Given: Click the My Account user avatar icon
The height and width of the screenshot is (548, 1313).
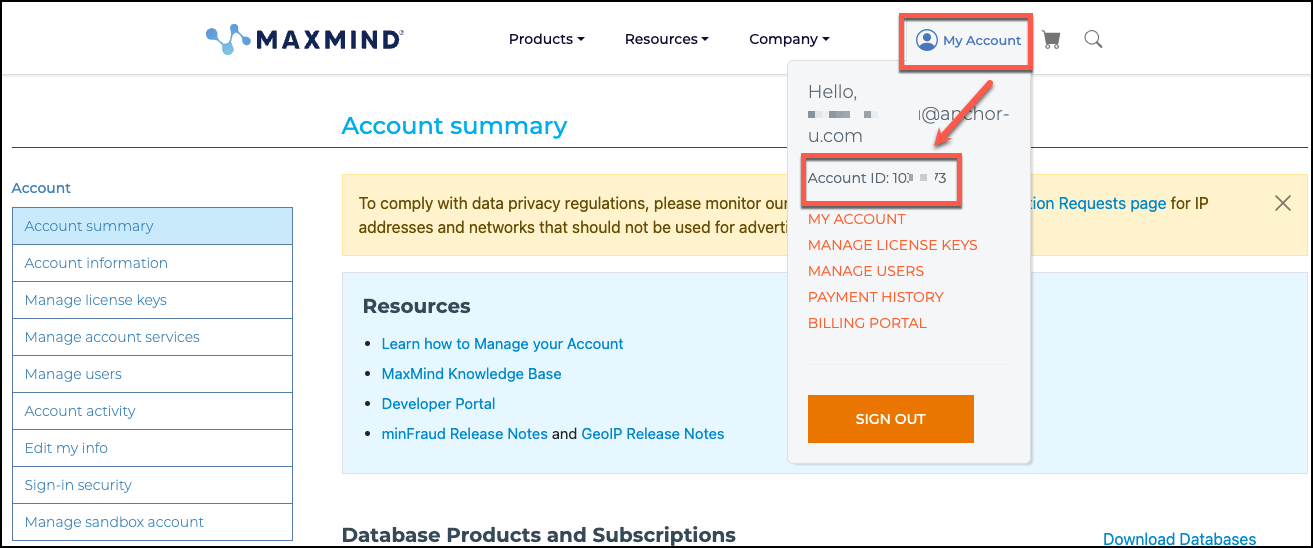Looking at the screenshot, I should click(x=927, y=40).
